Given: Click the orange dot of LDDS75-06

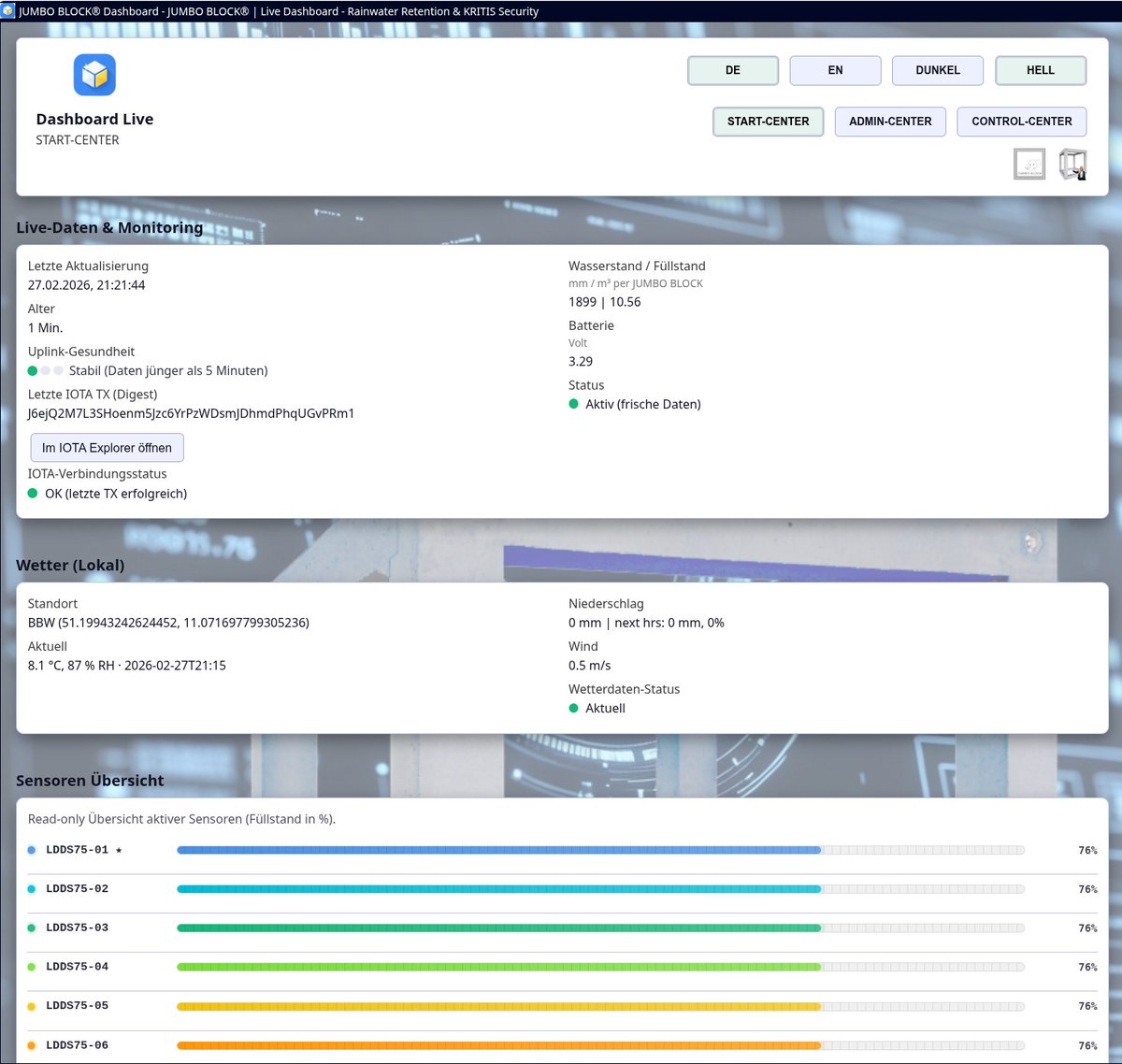Looking at the screenshot, I should pyautogui.click(x=32, y=1045).
